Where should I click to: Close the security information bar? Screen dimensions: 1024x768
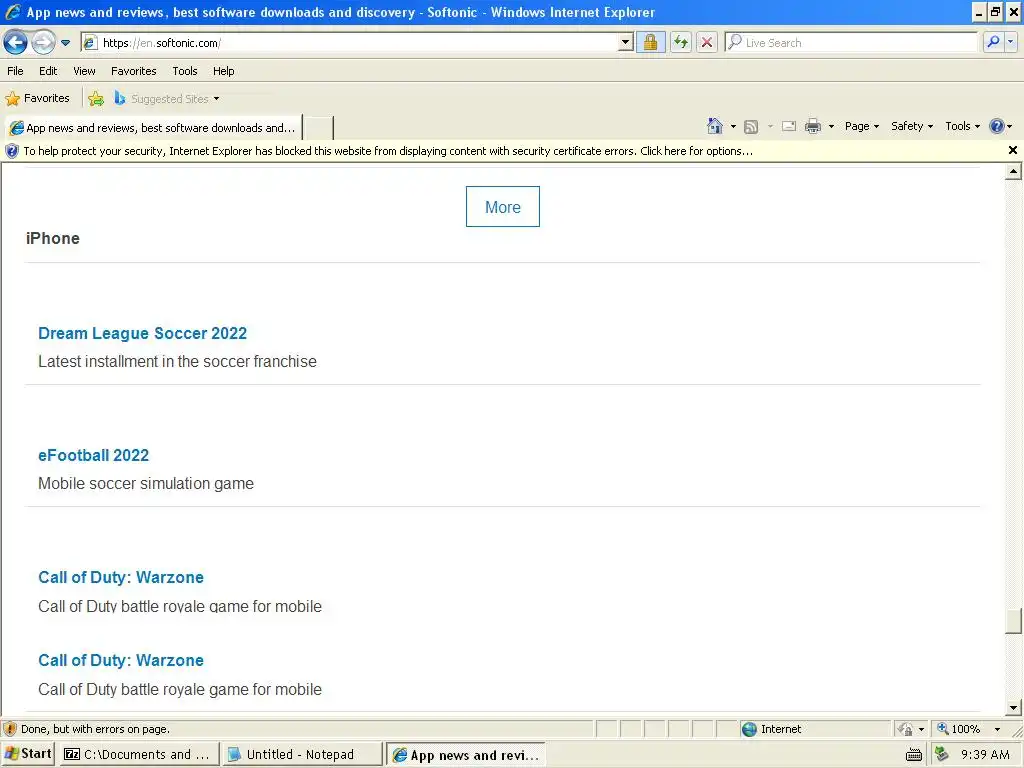click(x=1012, y=150)
